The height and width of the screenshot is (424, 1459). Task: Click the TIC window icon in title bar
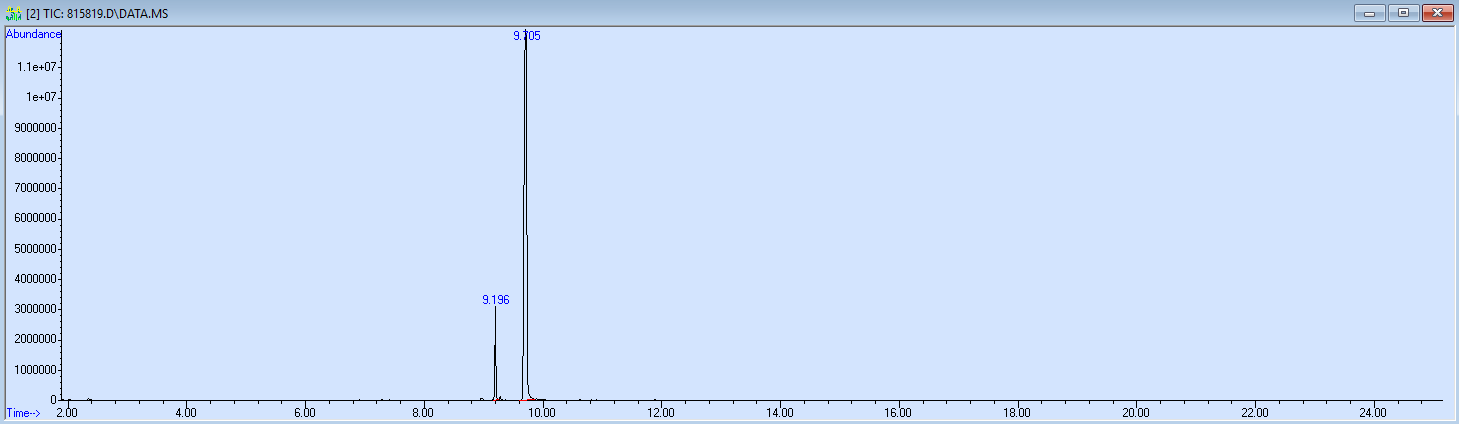click(13, 13)
